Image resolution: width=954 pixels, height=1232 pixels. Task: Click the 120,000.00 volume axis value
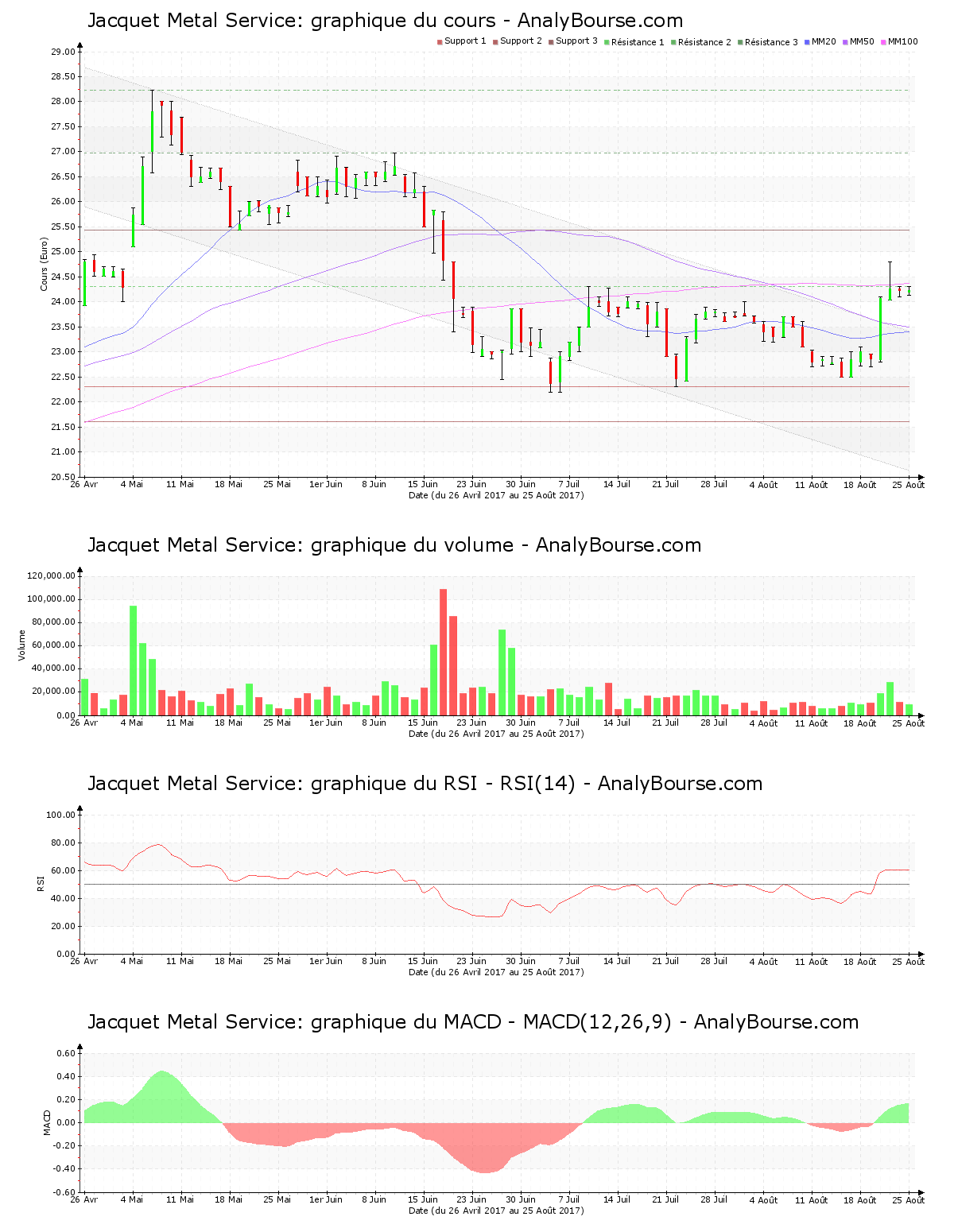[52, 576]
